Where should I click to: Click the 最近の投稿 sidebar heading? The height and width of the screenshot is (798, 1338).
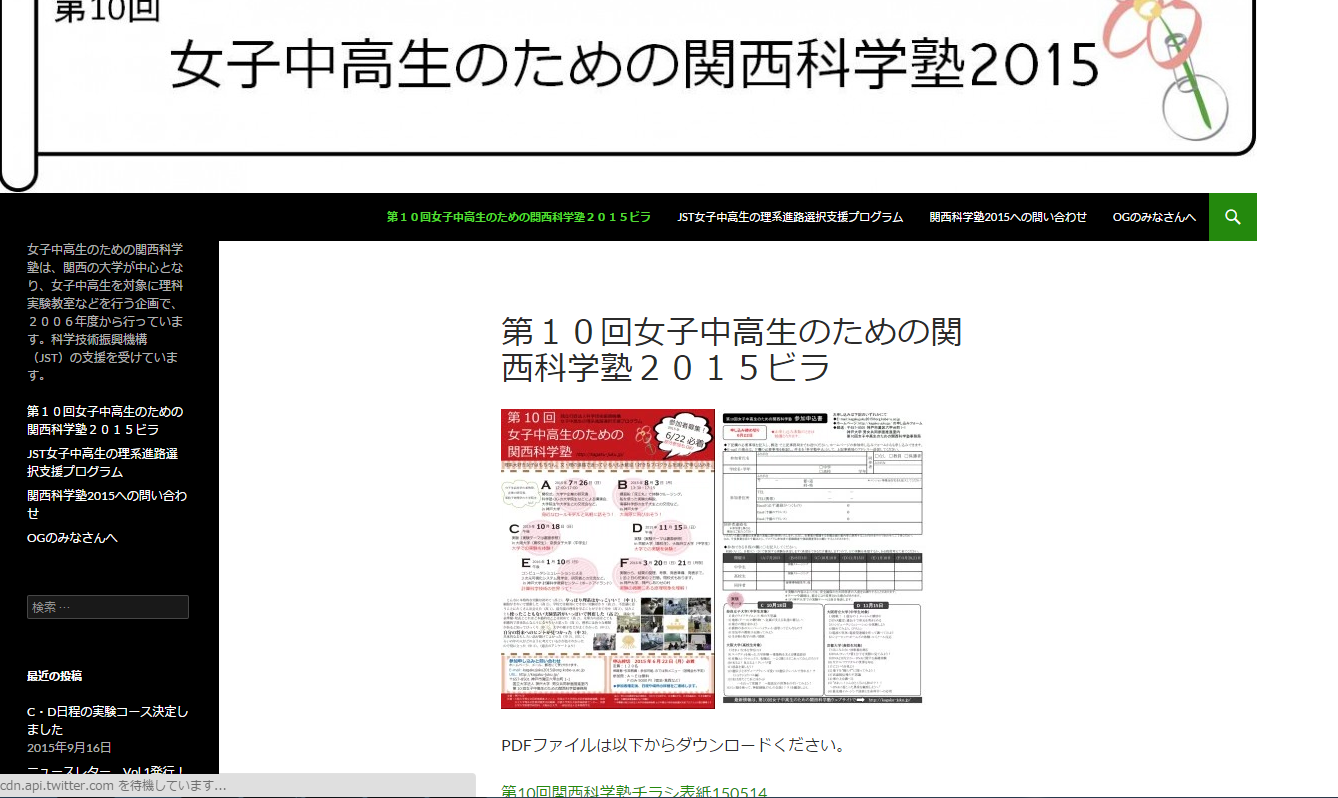click(x=55, y=676)
